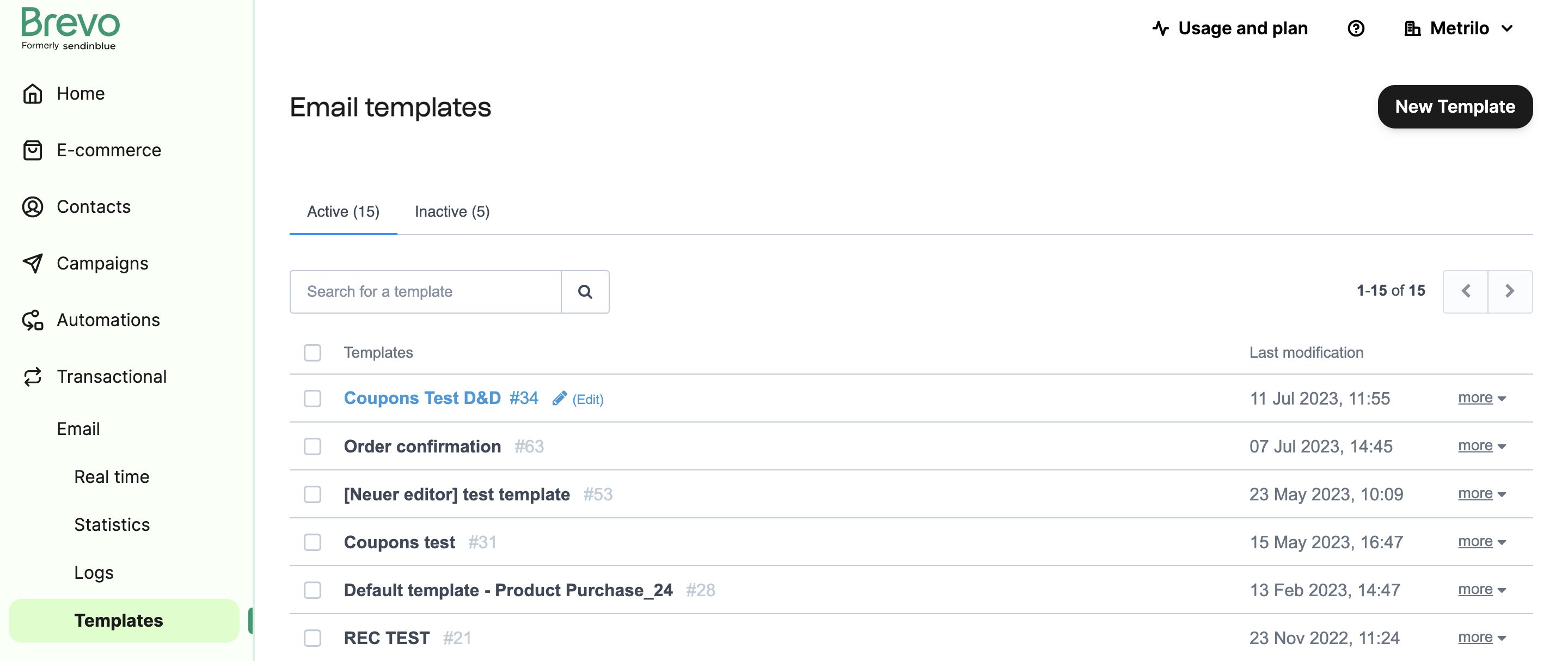Open more menu for Order confirmation
The image size is (1568, 661).
[x=1481, y=446]
